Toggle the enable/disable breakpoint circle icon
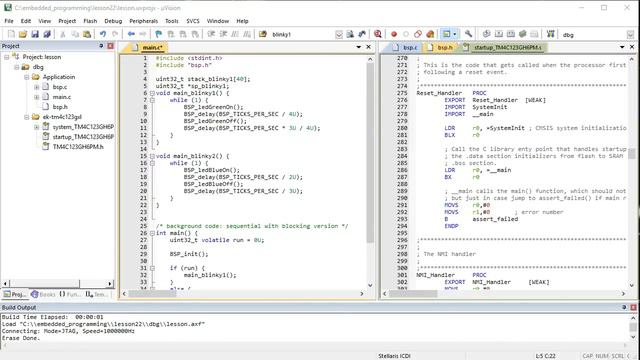 [x=406, y=34]
